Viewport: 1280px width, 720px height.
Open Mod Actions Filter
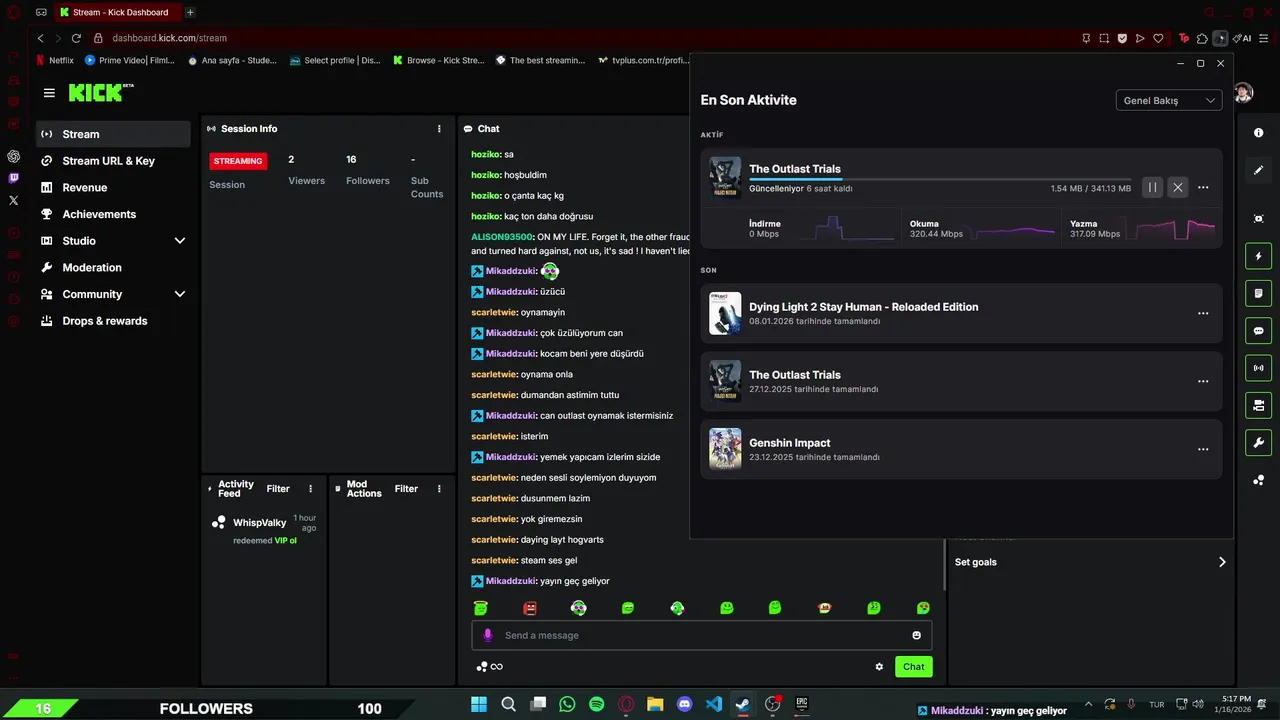point(406,489)
